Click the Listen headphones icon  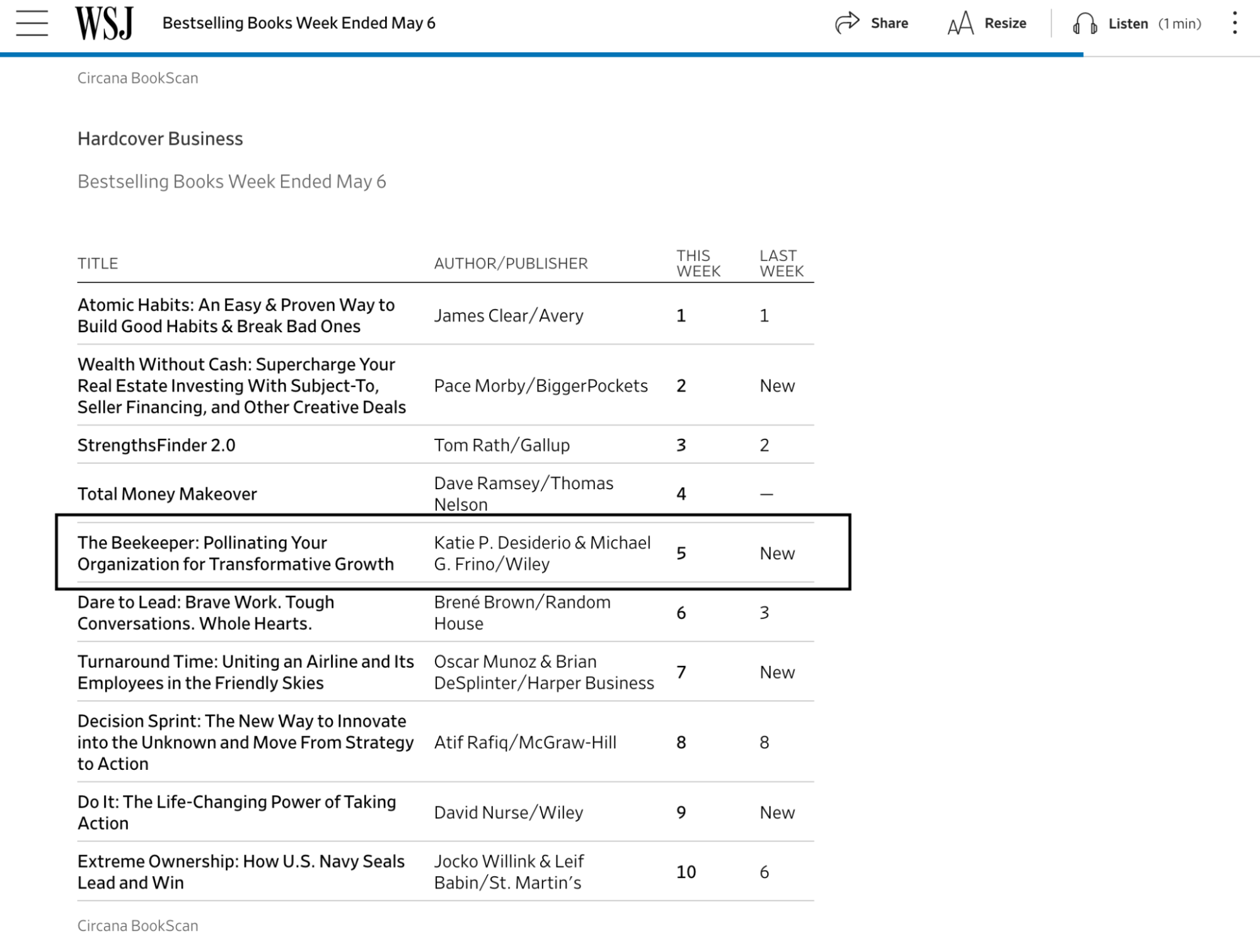click(1084, 24)
